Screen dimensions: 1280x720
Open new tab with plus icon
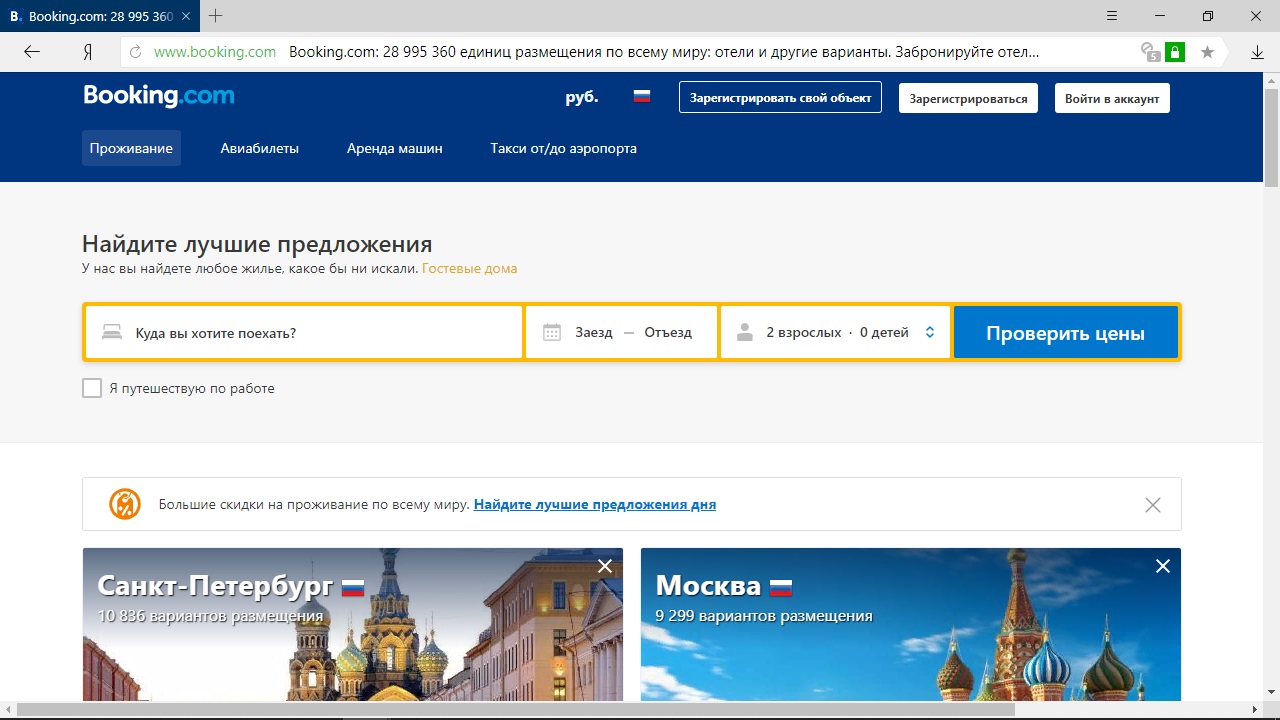(x=215, y=16)
